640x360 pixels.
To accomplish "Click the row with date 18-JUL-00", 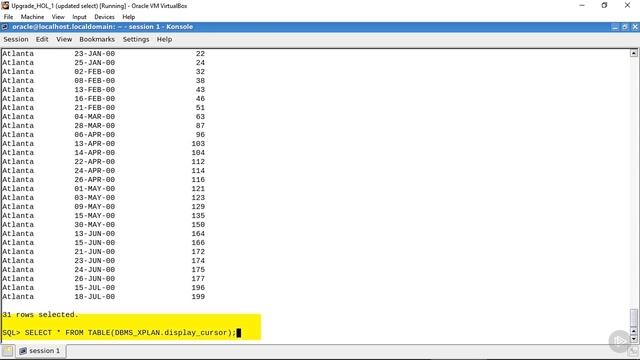I will point(103,296).
